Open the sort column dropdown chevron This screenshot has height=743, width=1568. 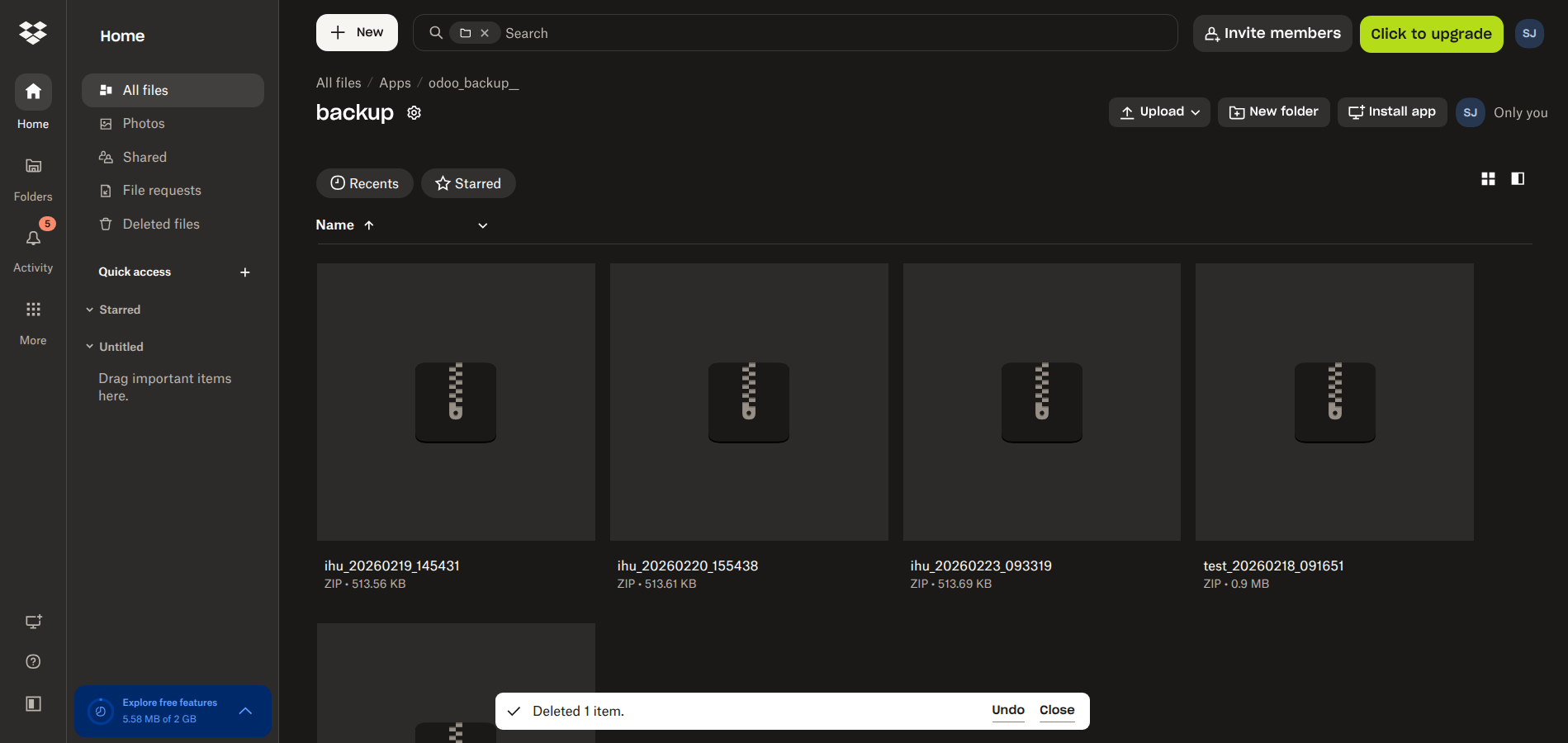tap(483, 225)
